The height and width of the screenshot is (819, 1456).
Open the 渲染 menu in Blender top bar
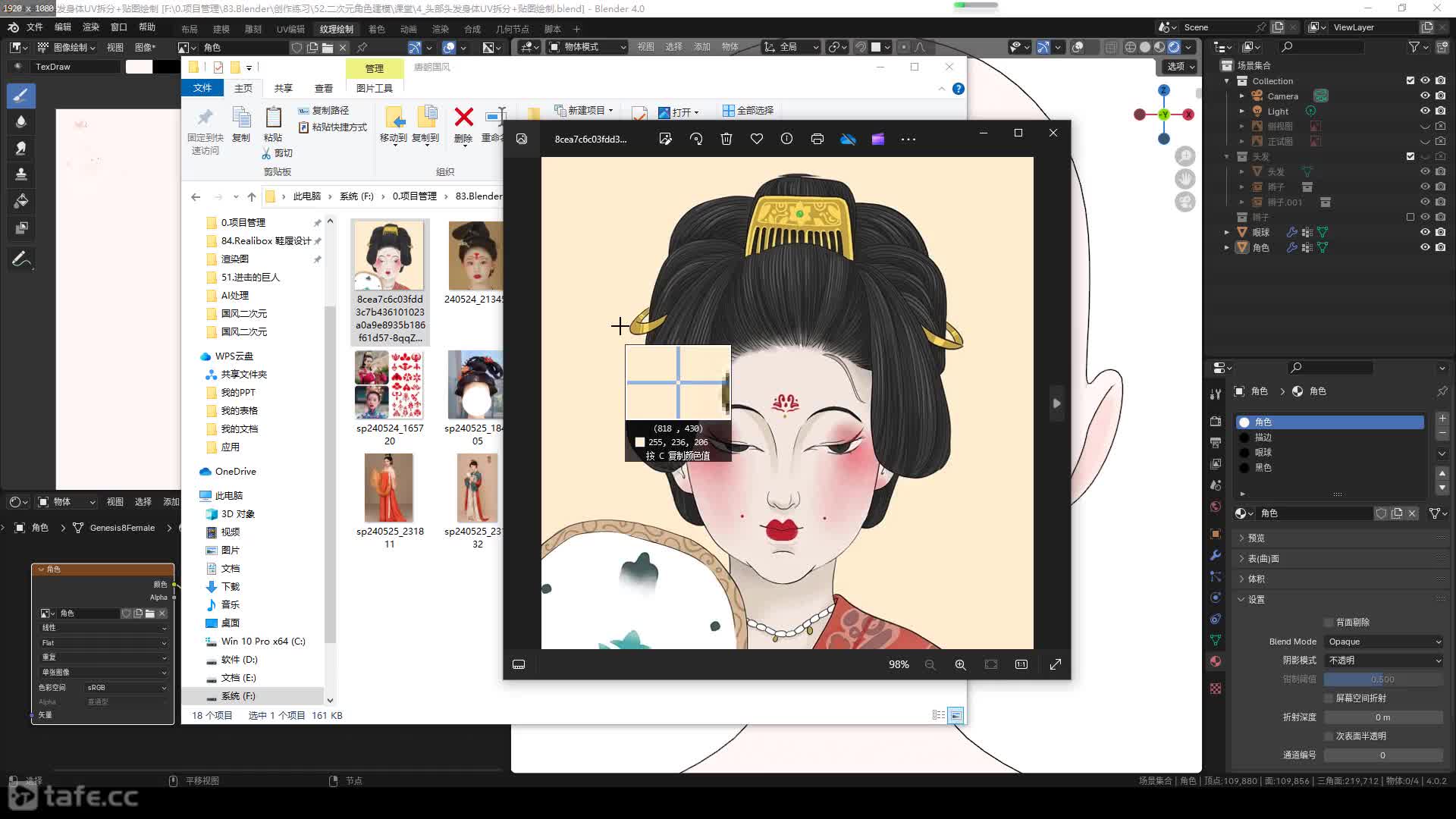tap(90, 27)
